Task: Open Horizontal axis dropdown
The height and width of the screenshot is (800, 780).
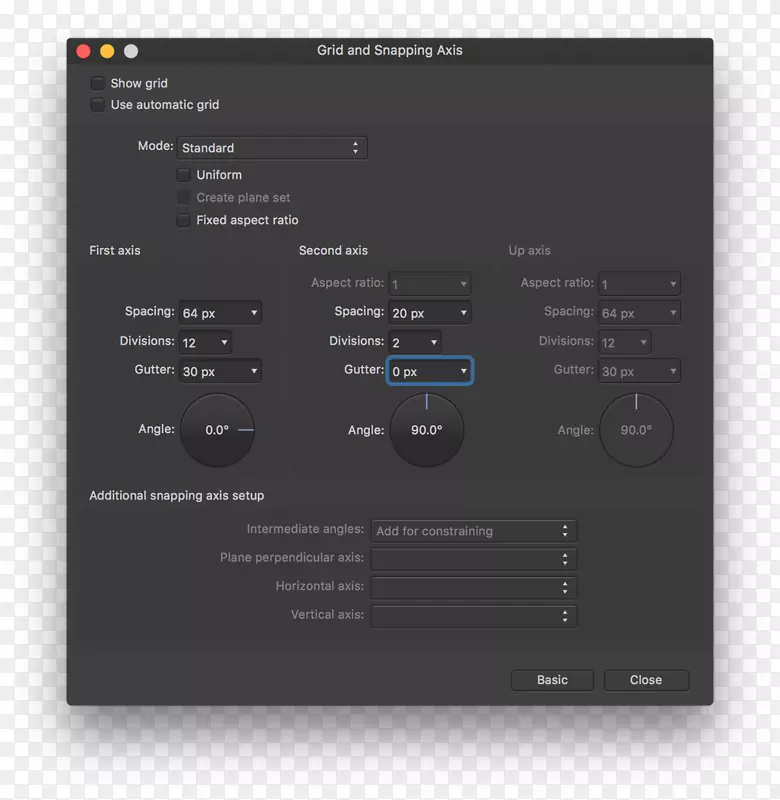Action: coord(474,588)
